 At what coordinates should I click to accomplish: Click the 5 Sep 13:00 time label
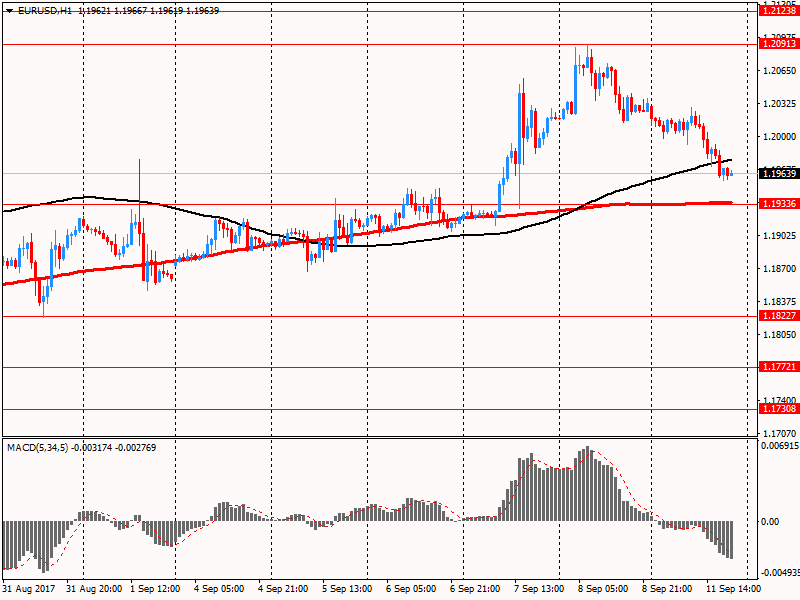coord(347,589)
